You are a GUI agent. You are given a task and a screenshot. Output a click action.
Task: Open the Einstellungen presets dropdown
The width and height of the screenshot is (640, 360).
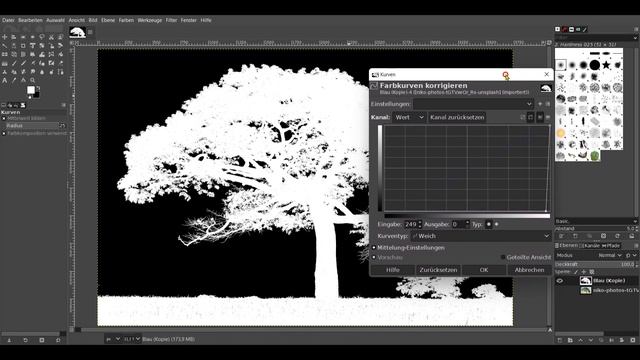(x=473, y=104)
